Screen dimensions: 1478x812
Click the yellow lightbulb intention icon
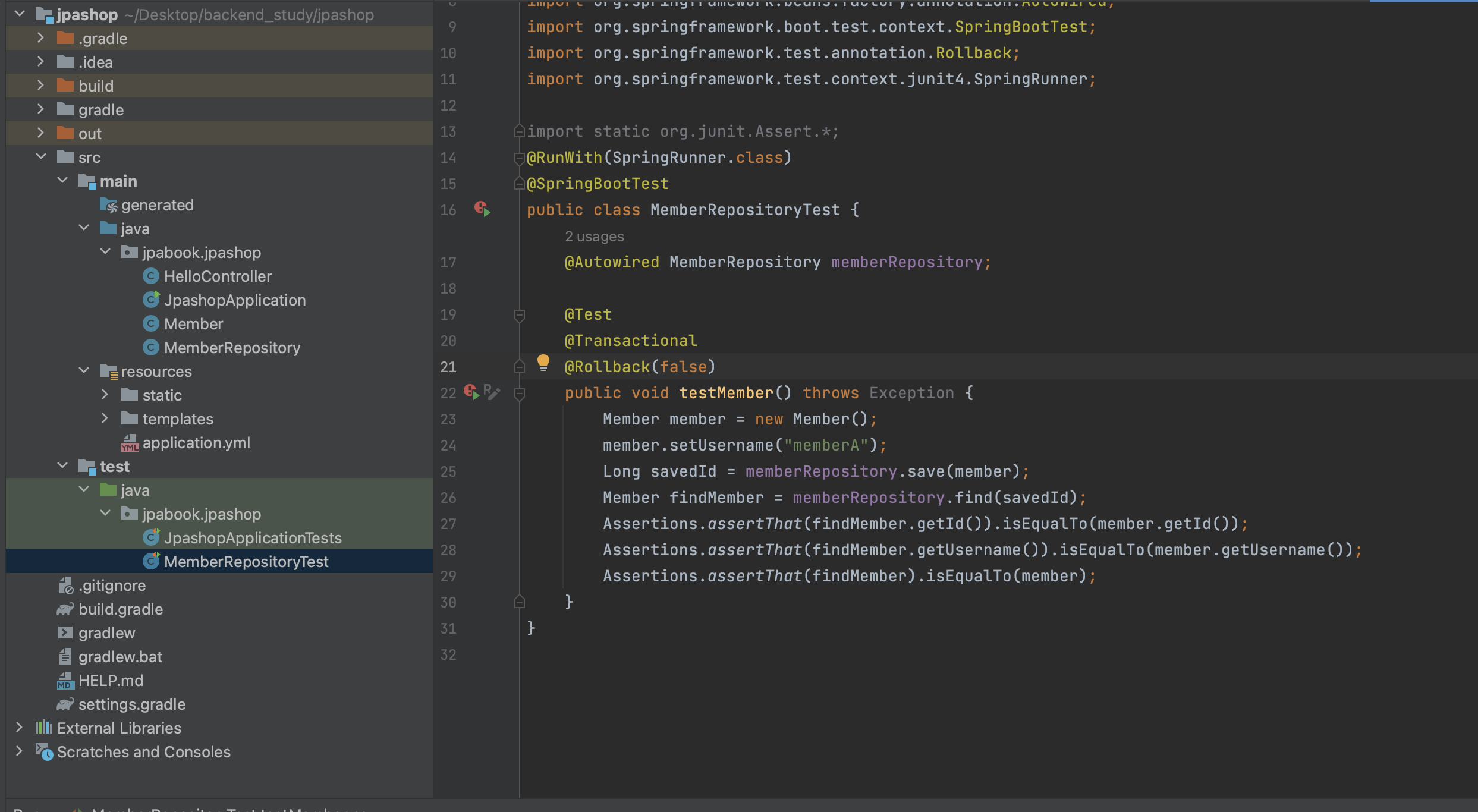coord(543,362)
